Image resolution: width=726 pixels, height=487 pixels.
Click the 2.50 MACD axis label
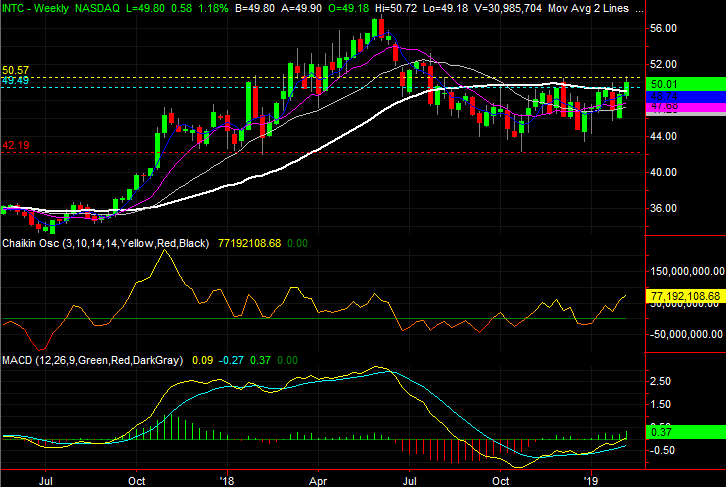click(x=660, y=381)
